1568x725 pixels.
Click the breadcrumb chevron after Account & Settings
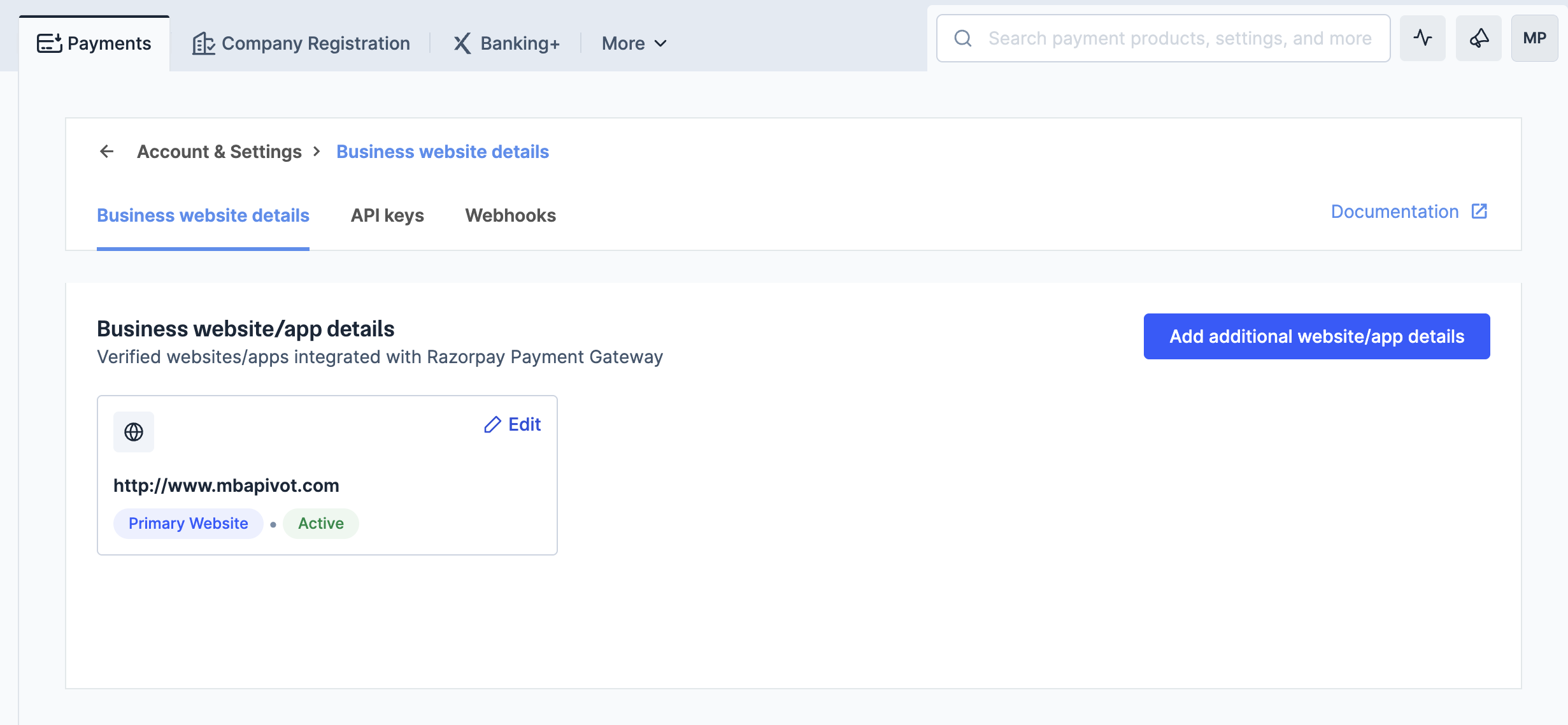tap(317, 152)
